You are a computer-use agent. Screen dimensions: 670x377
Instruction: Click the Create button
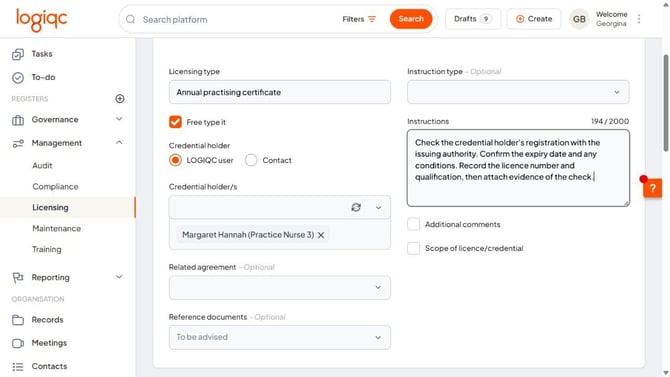(x=534, y=19)
